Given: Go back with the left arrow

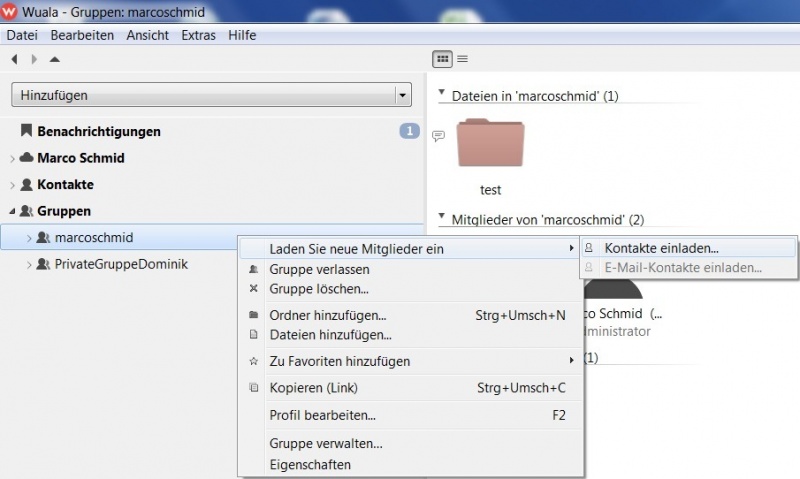Looking at the screenshot, I should [14, 59].
